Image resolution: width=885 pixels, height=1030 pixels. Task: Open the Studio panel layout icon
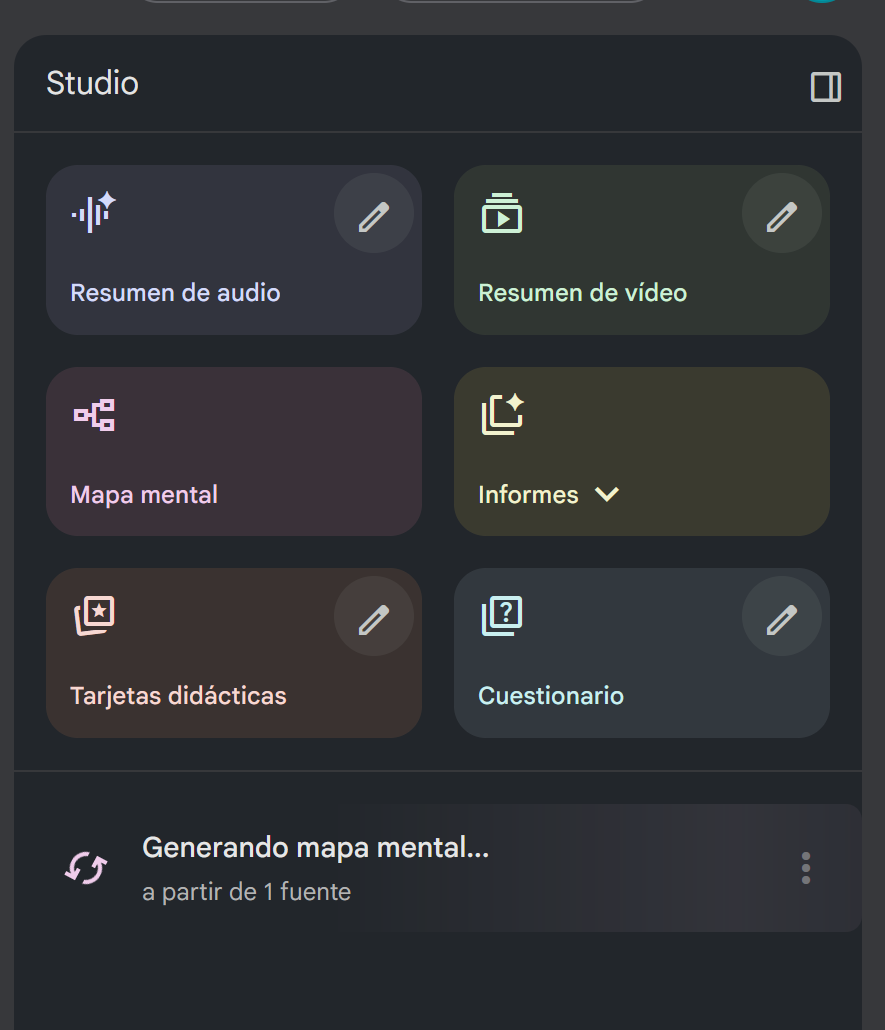click(827, 88)
